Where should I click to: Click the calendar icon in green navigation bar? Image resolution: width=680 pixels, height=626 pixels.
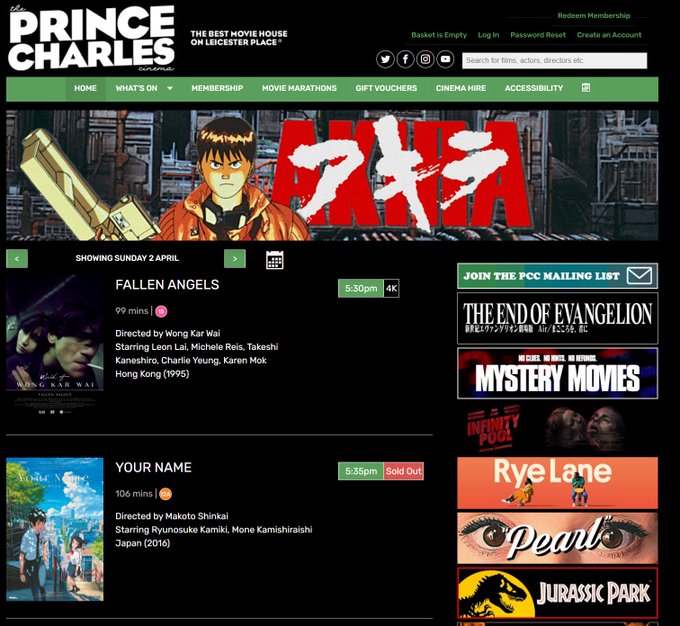[585, 88]
